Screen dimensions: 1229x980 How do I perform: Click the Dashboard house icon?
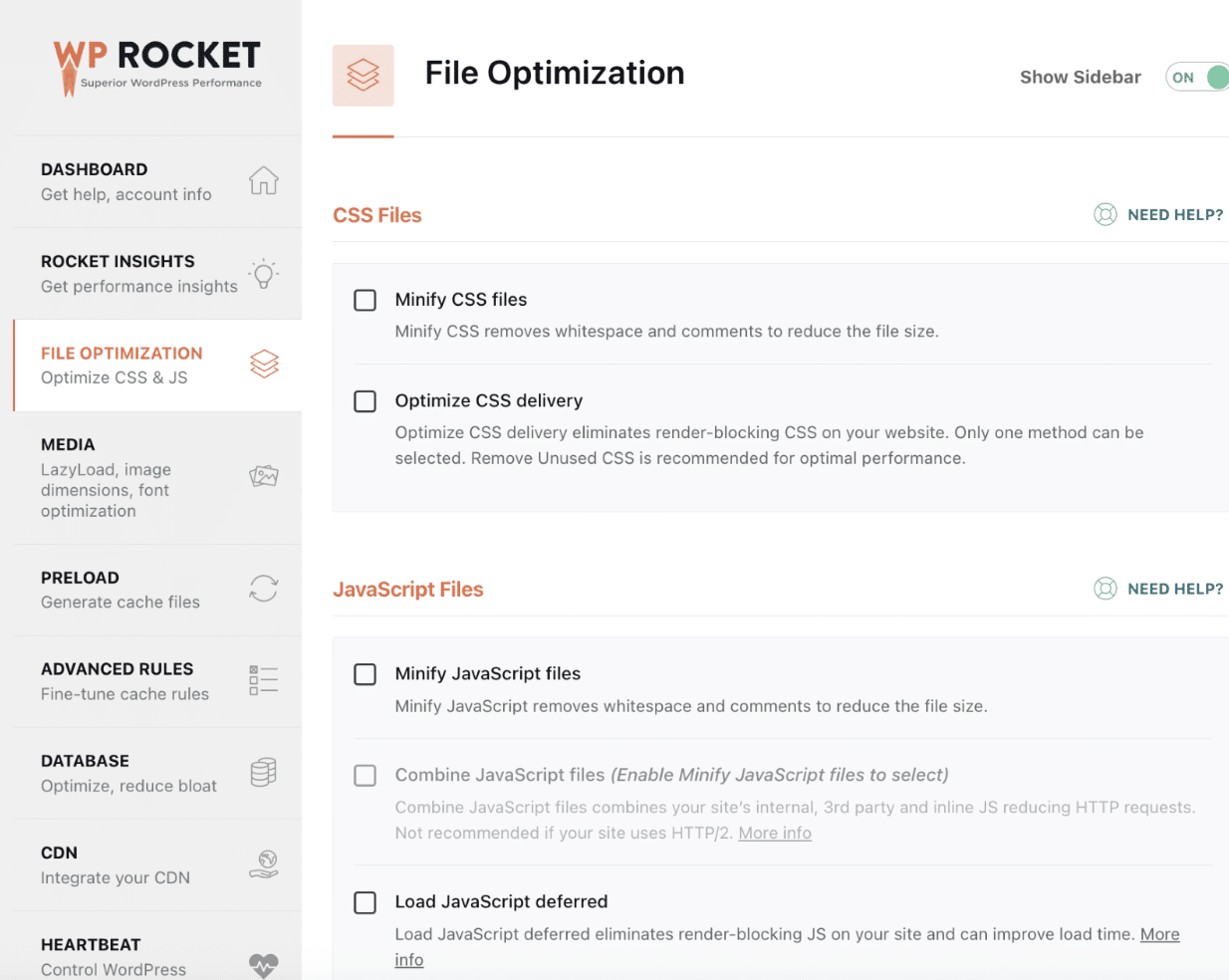pos(264,181)
